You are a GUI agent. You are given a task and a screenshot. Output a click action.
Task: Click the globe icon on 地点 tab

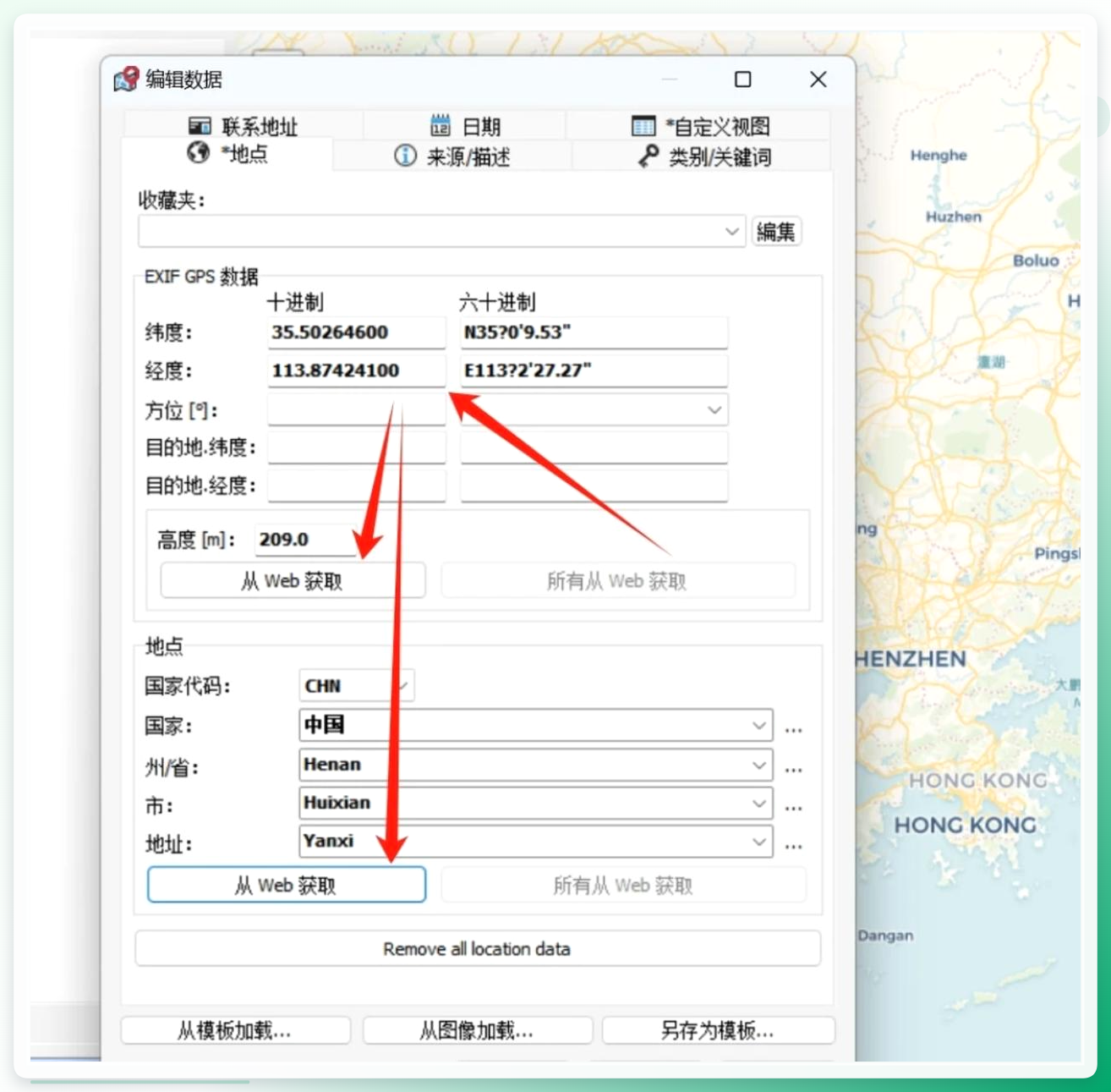199,153
